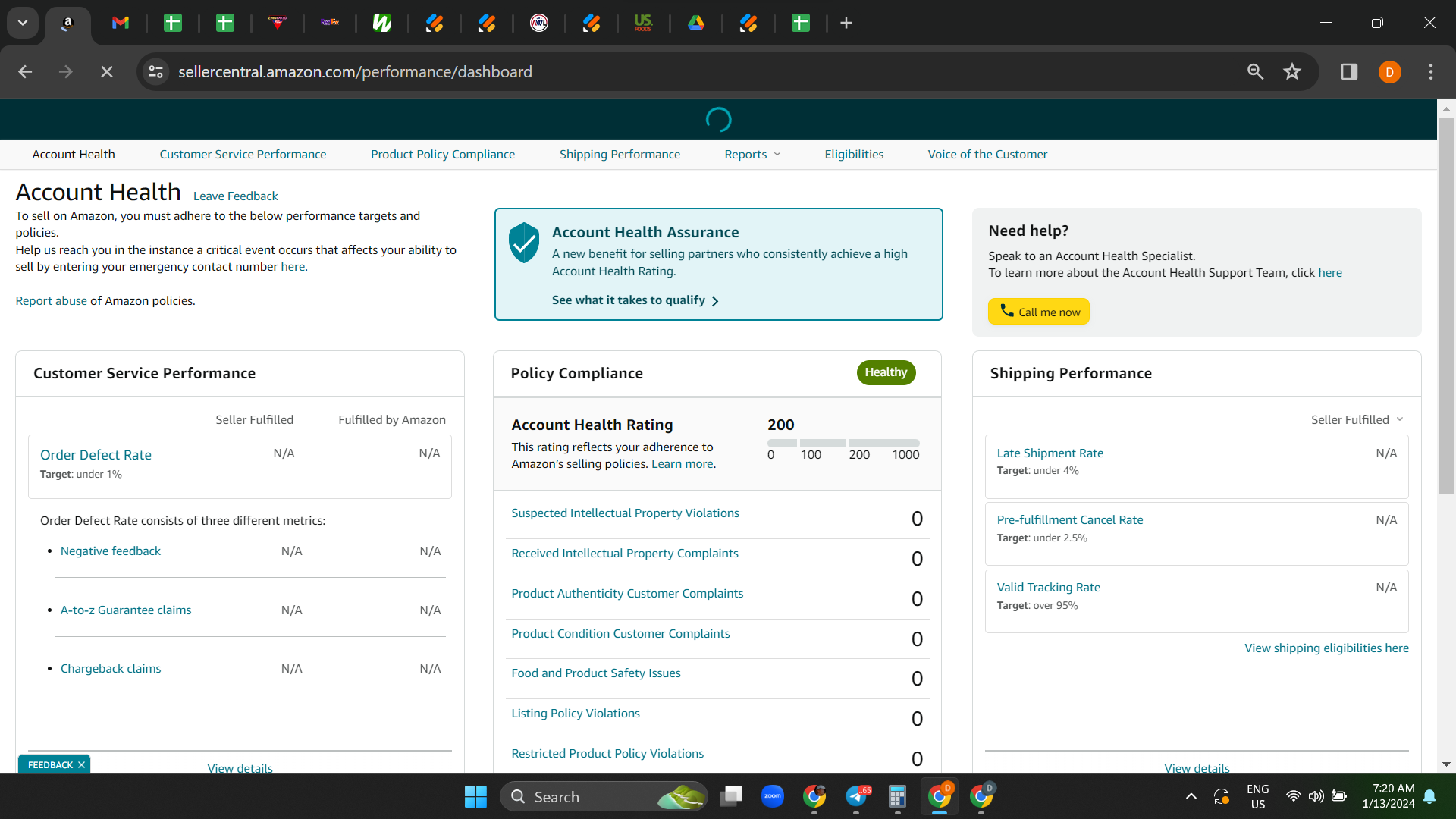Screen dimensions: 1456x819
Task: Open the Order Defect Rate link
Action: point(96,454)
